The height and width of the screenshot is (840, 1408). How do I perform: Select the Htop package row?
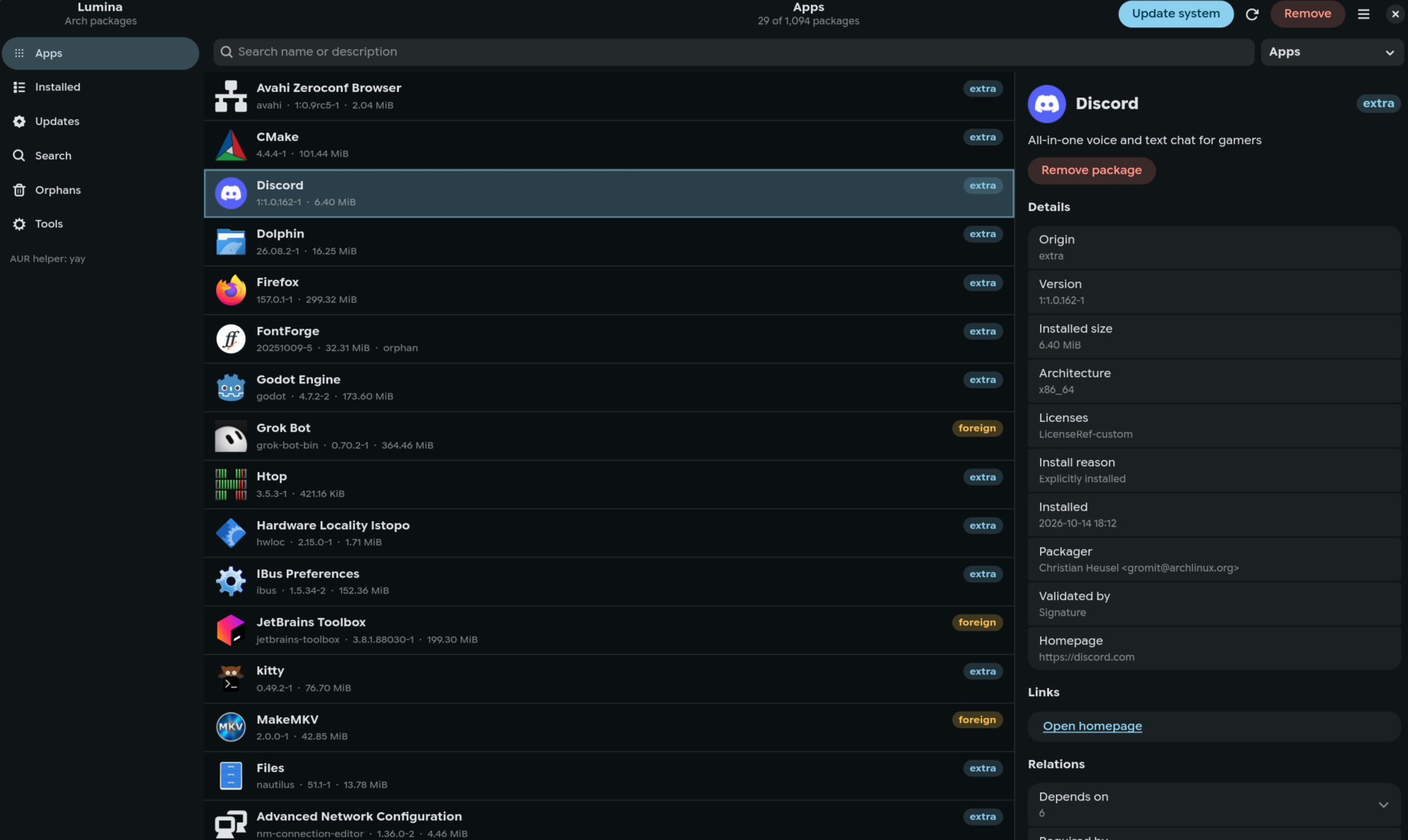click(x=609, y=485)
